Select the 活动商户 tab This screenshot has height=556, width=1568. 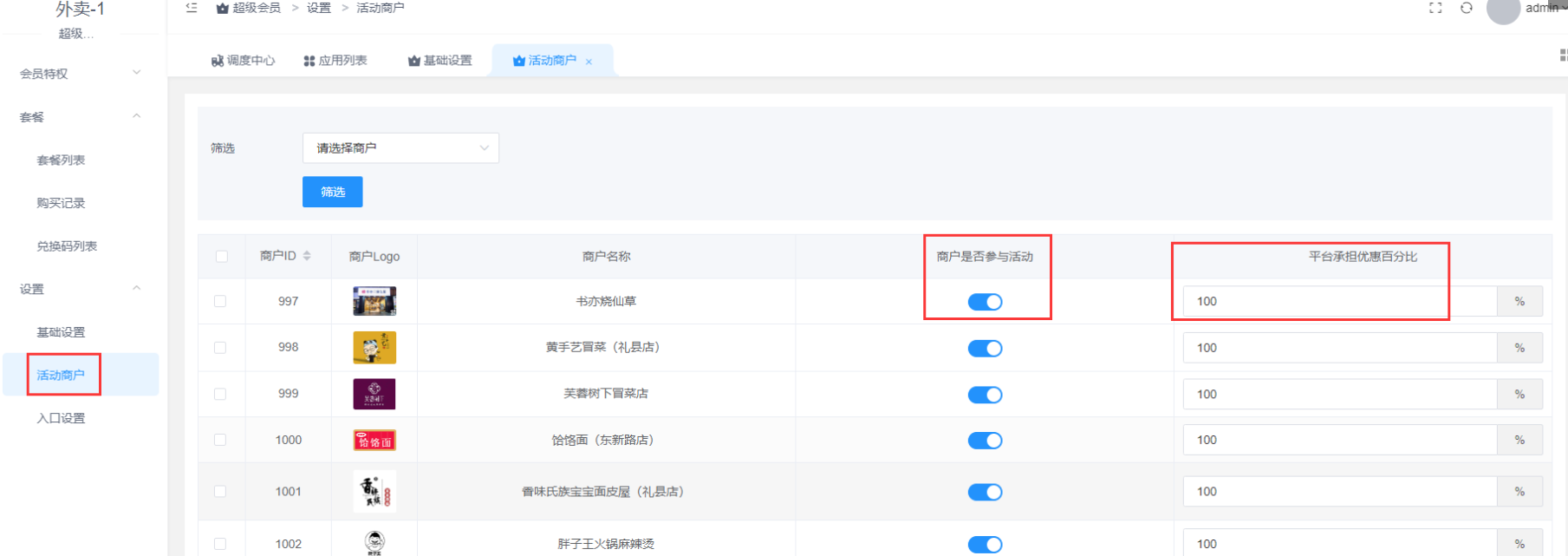552,61
